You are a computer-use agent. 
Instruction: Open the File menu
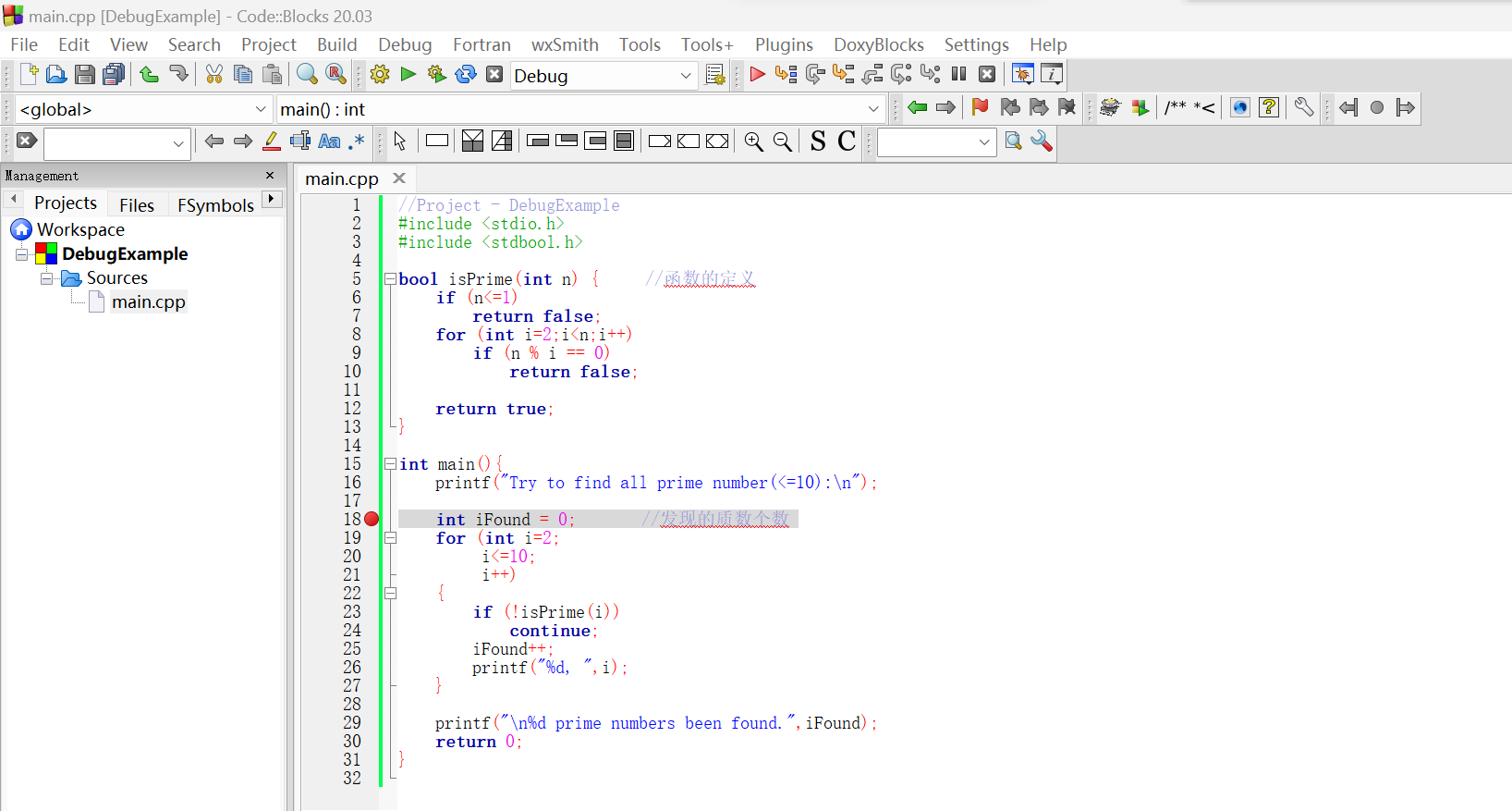coord(24,44)
